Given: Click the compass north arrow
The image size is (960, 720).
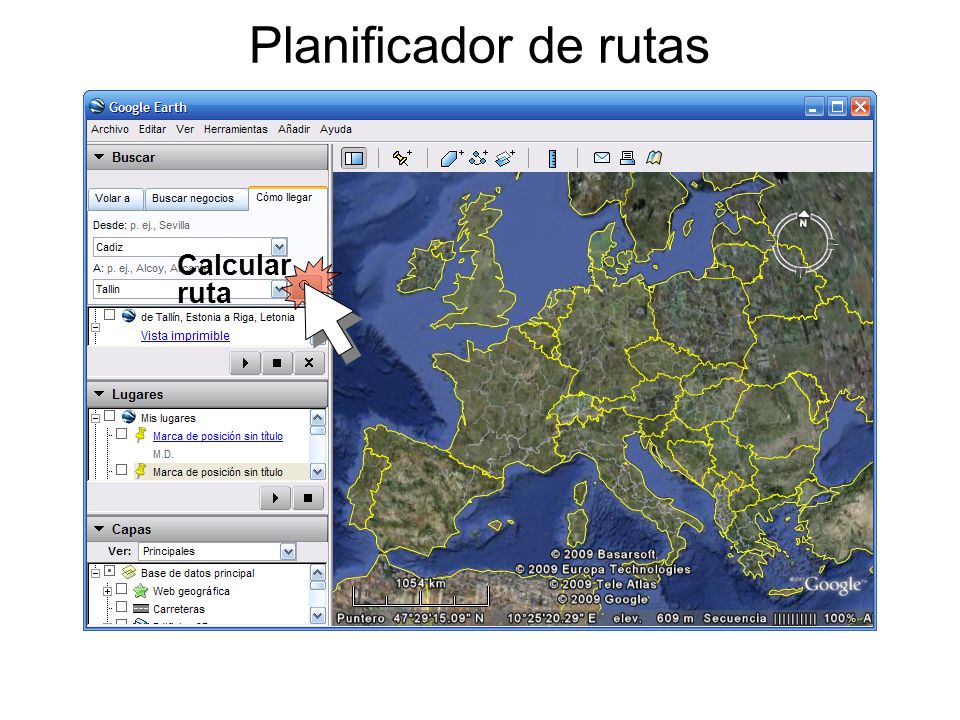Looking at the screenshot, I should pyautogui.click(x=803, y=216).
